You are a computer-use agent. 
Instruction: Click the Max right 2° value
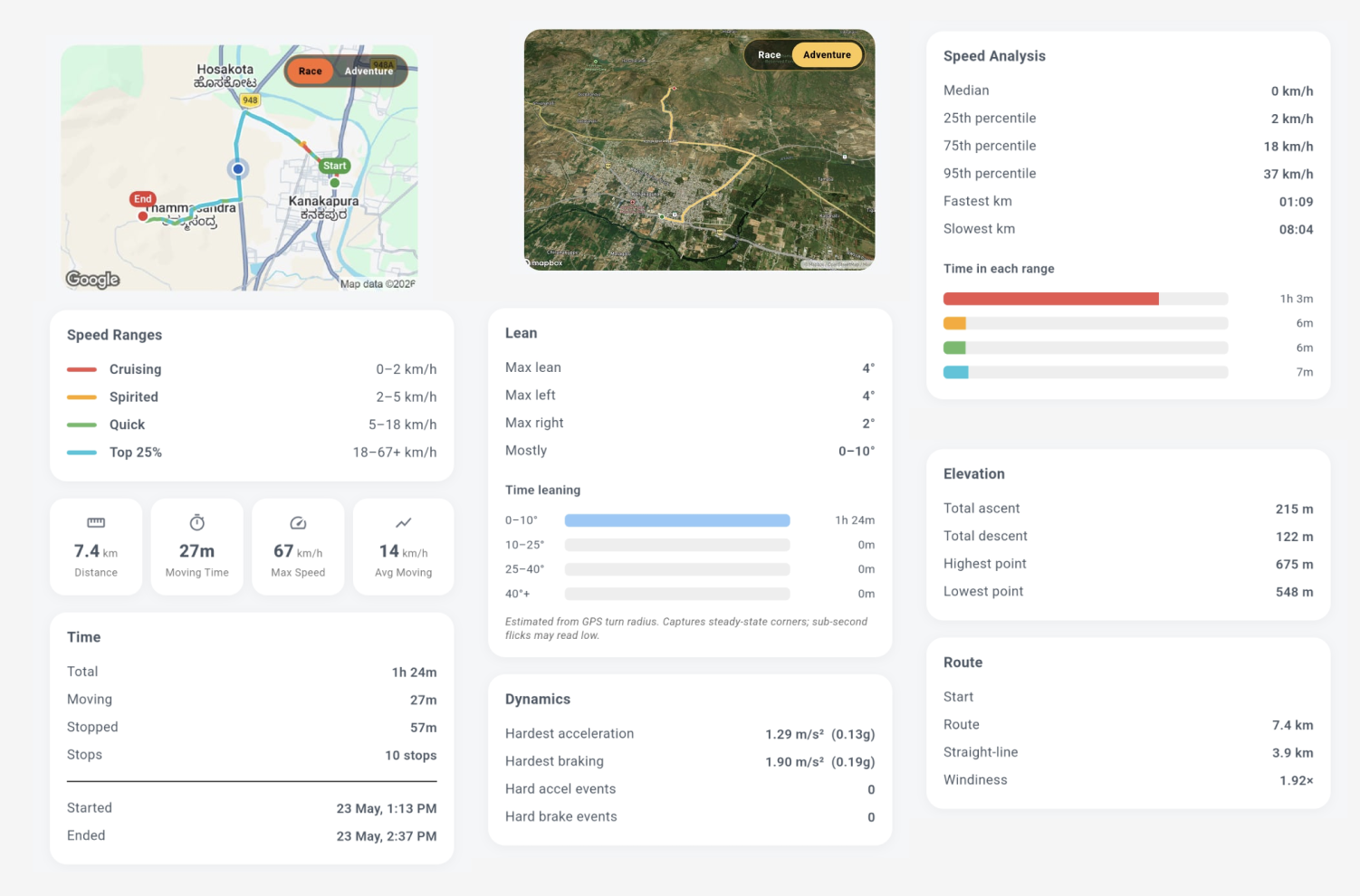(868, 424)
